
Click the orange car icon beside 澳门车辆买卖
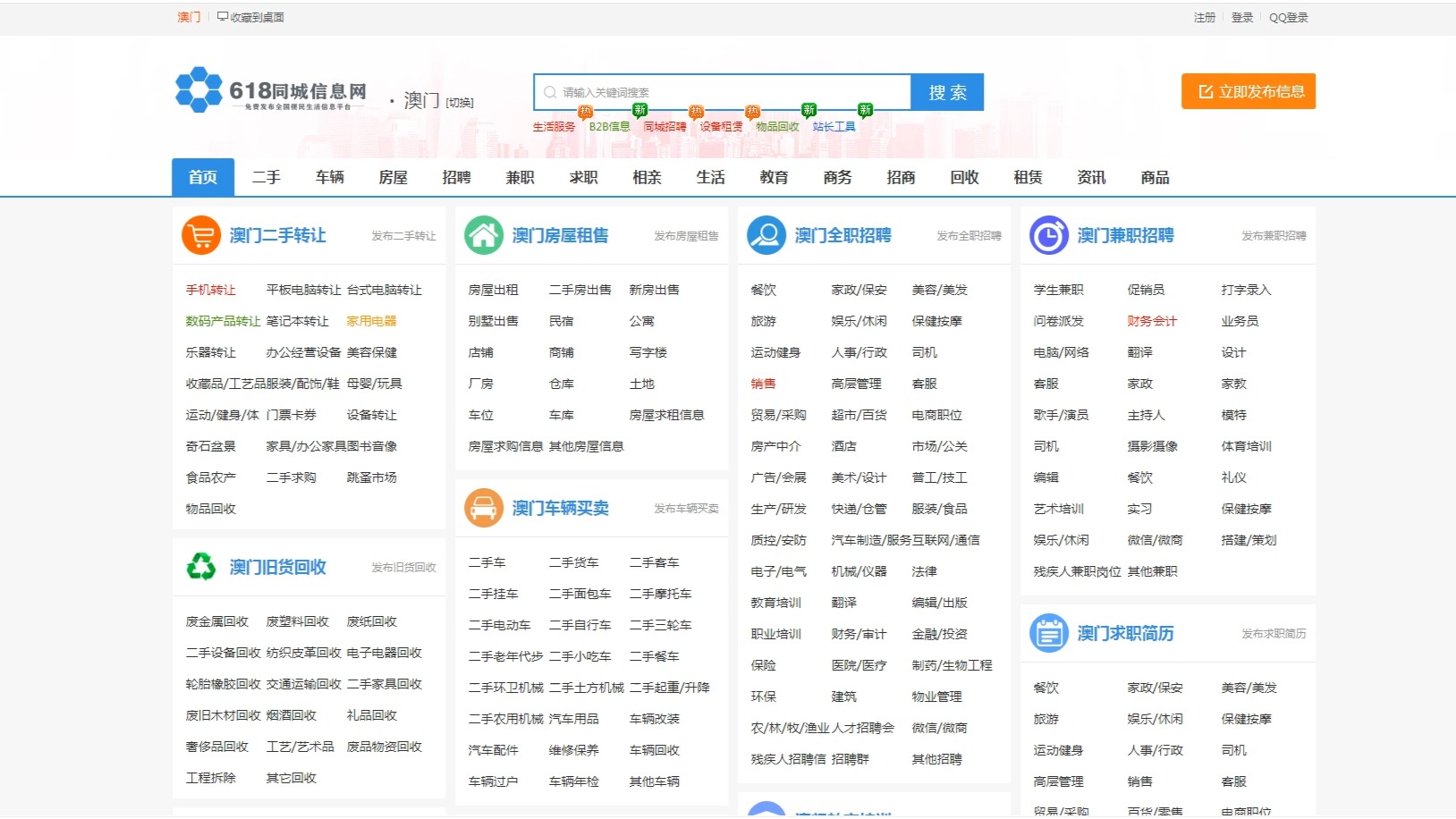click(484, 509)
